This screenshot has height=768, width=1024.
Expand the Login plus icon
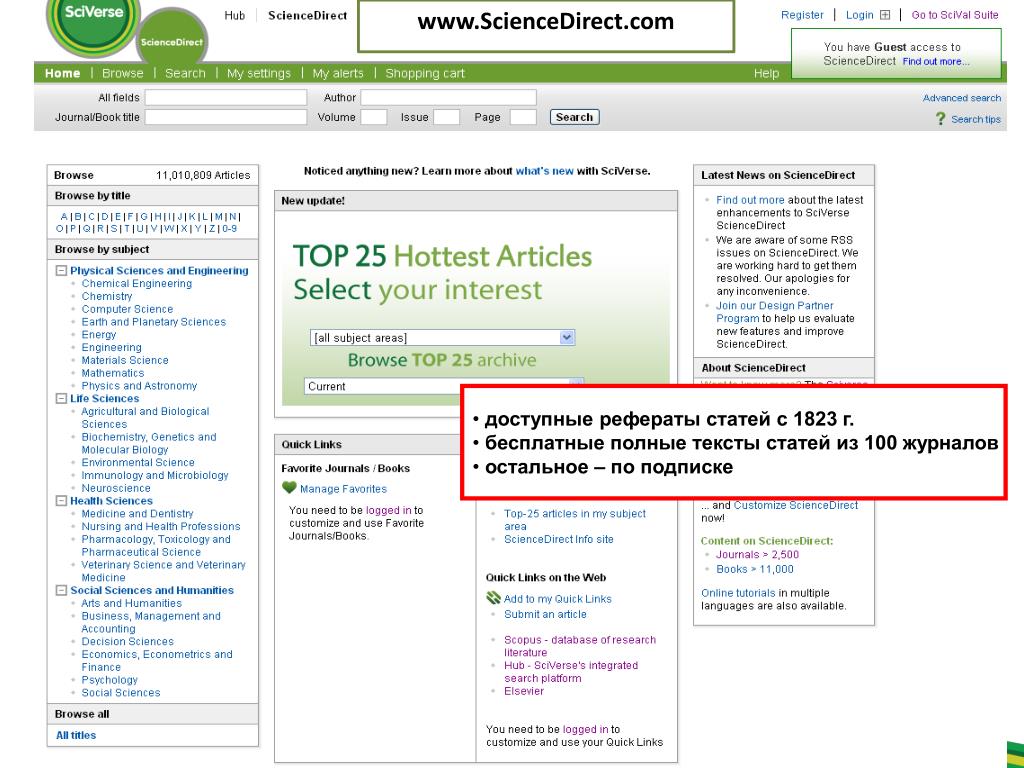pyautogui.click(x=885, y=15)
